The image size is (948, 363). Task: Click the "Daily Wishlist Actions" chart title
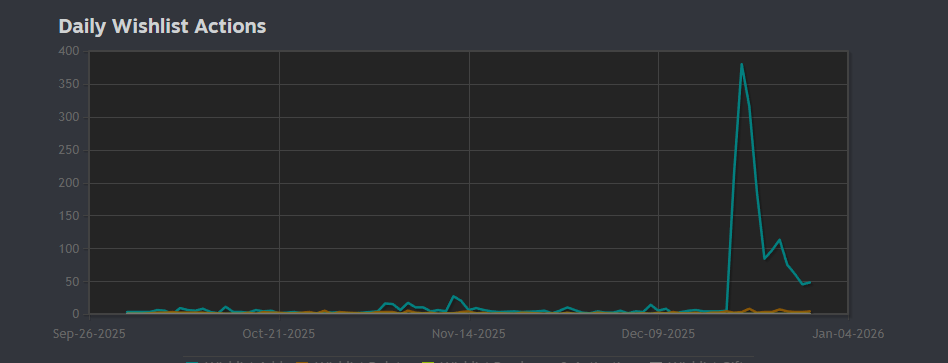coord(162,27)
